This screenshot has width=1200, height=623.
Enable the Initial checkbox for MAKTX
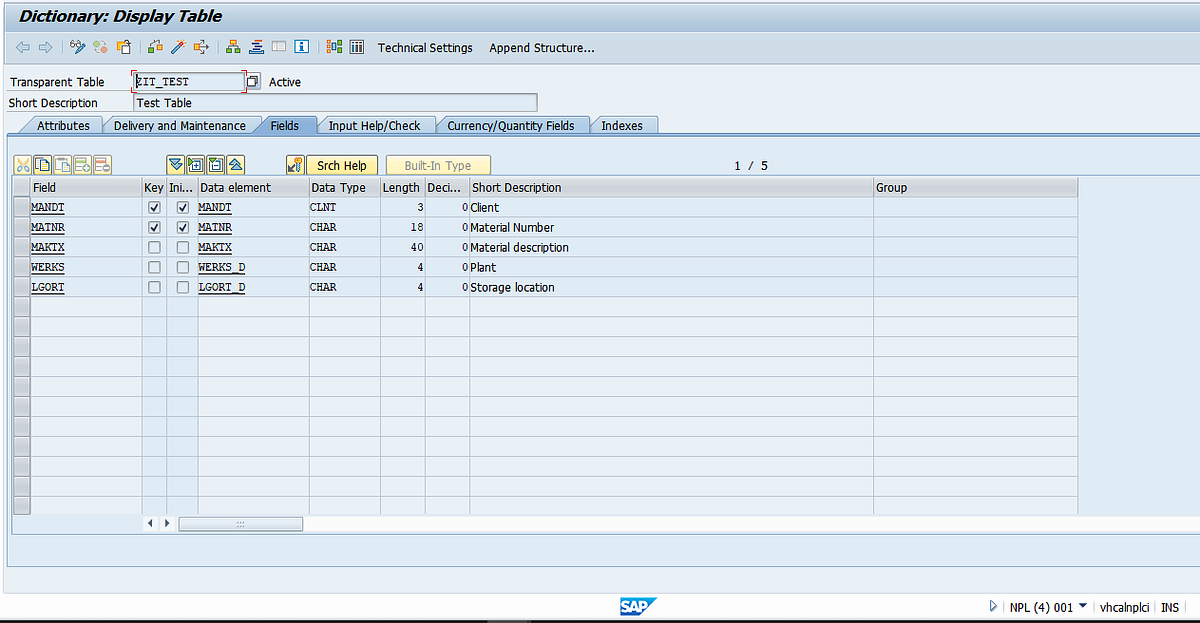(x=182, y=247)
